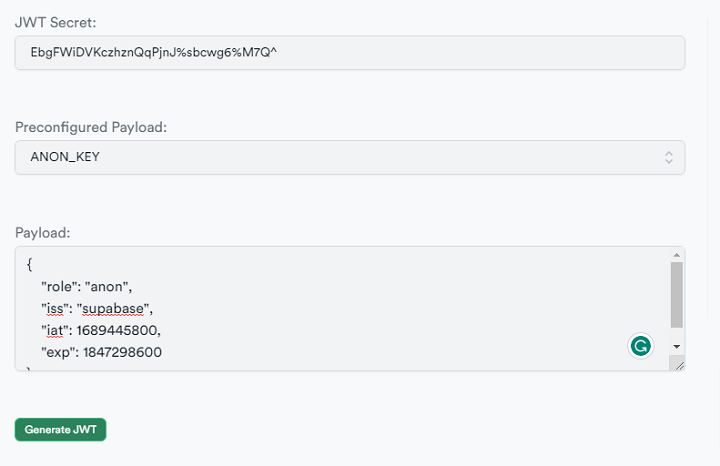The height and width of the screenshot is (466, 720).
Task: Click the exp value 1847298600
Action: pyautogui.click(x=123, y=353)
